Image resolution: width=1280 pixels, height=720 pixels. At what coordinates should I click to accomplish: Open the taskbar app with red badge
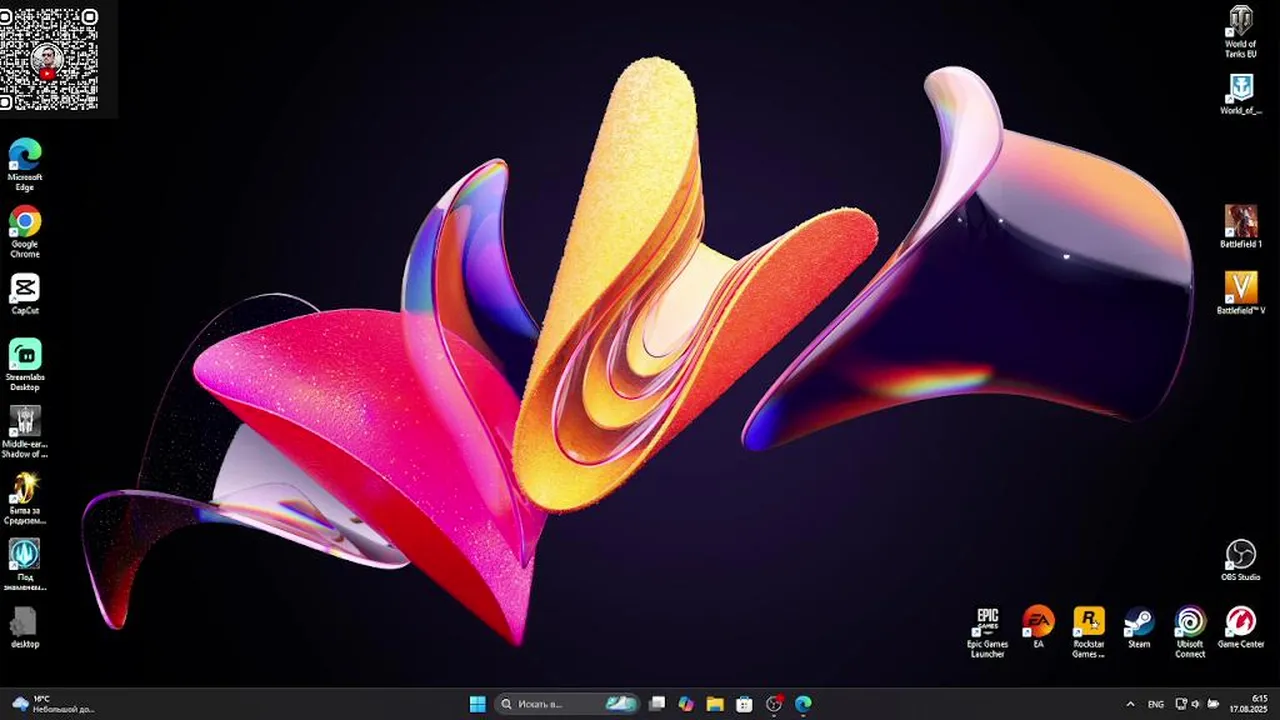tap(774, 704)
